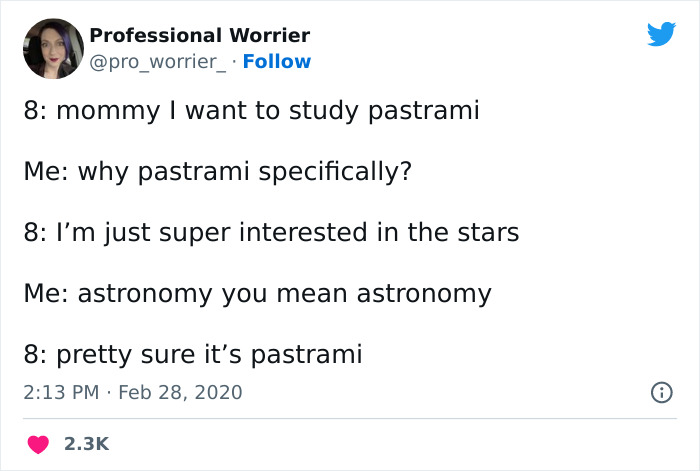Click the line 'mommy I want to study pastrami'
The height and width of the screenshot is (471, 700).
[x=251, y=111]
